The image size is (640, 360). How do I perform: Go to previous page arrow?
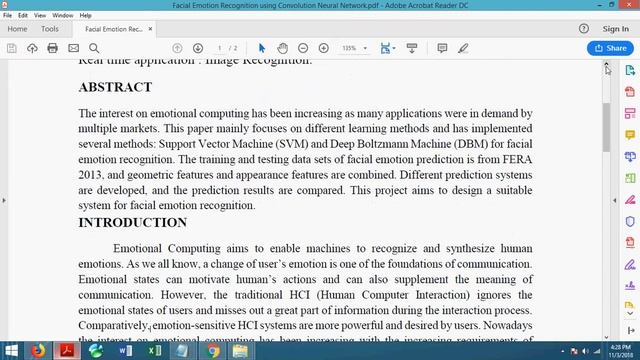[177, 48]
